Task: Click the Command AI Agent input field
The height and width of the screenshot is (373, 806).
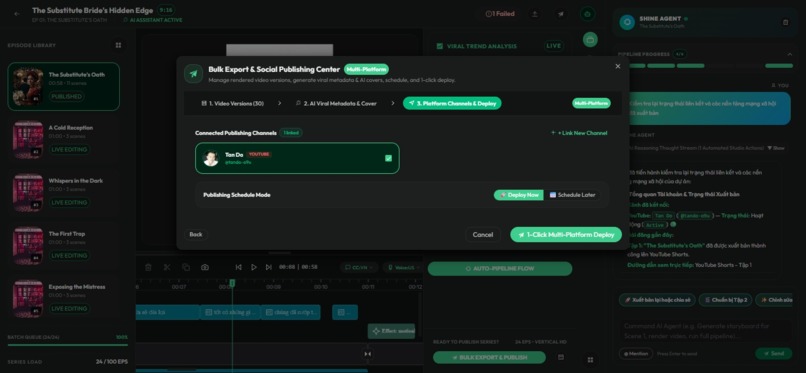Action: tap(705, 331)
